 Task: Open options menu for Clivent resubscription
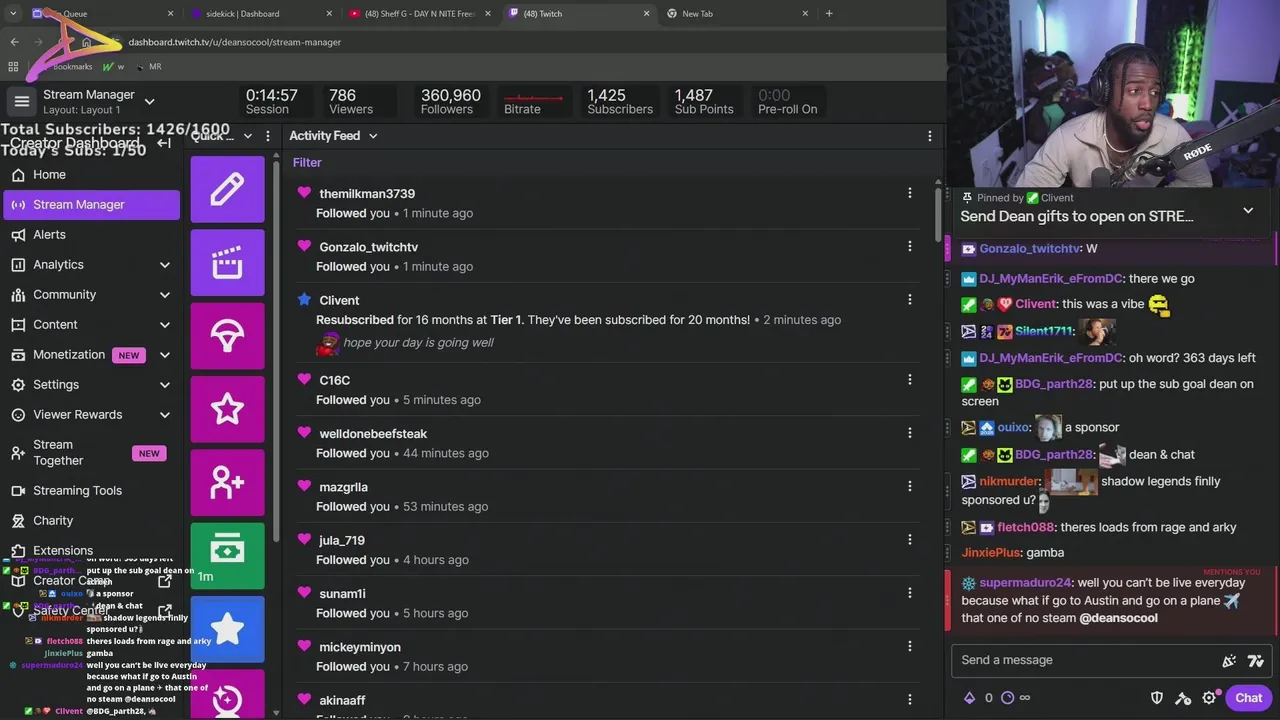(909, 300)
